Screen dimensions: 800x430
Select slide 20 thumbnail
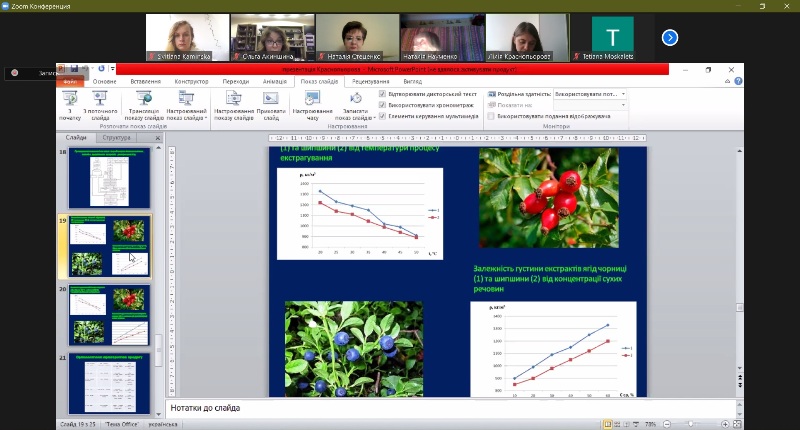109,315
